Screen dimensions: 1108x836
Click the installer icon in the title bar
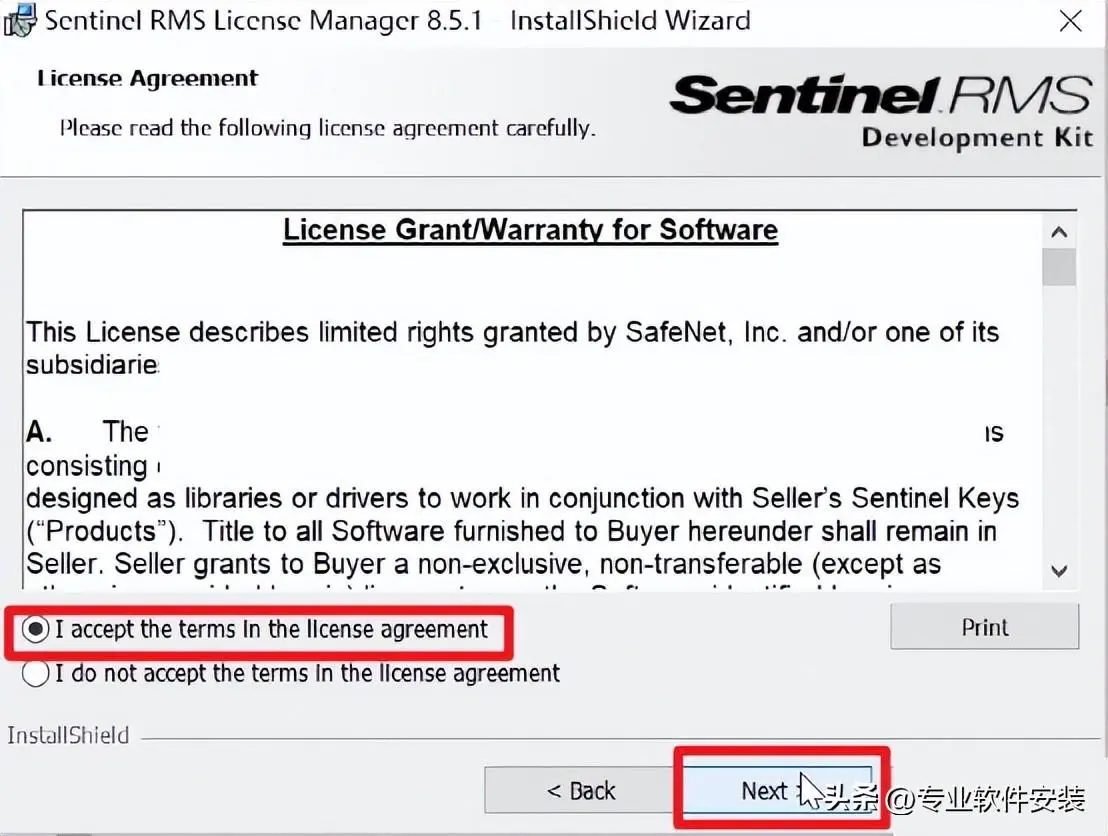point(19,20)
